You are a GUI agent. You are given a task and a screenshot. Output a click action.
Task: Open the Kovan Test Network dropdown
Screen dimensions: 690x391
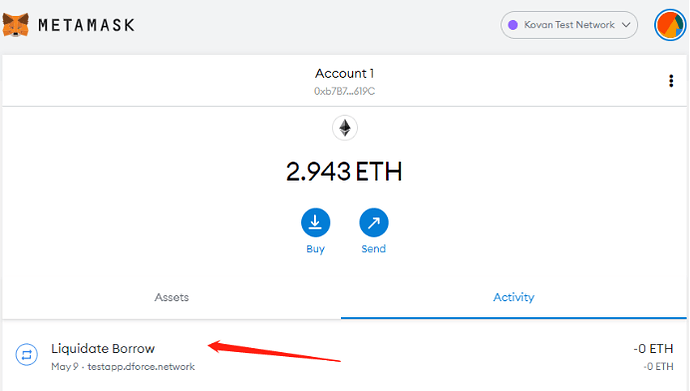pos(569,25)
